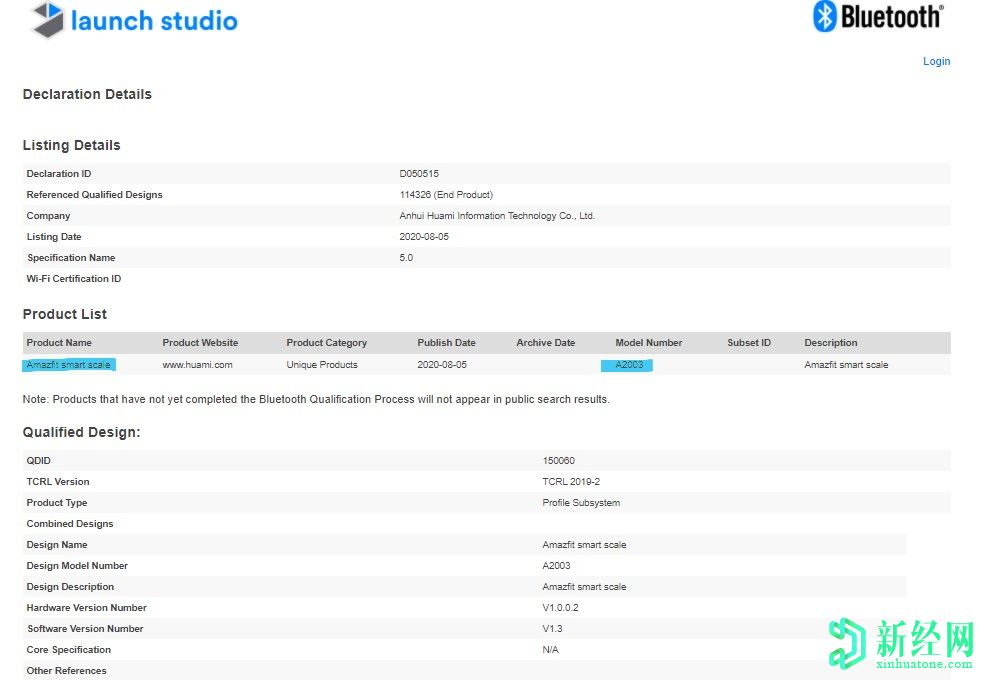Viewport: 1000px width, 680px height.
Task: Click the Declaration ID value D050515
Action: click(x=419, y=174)
